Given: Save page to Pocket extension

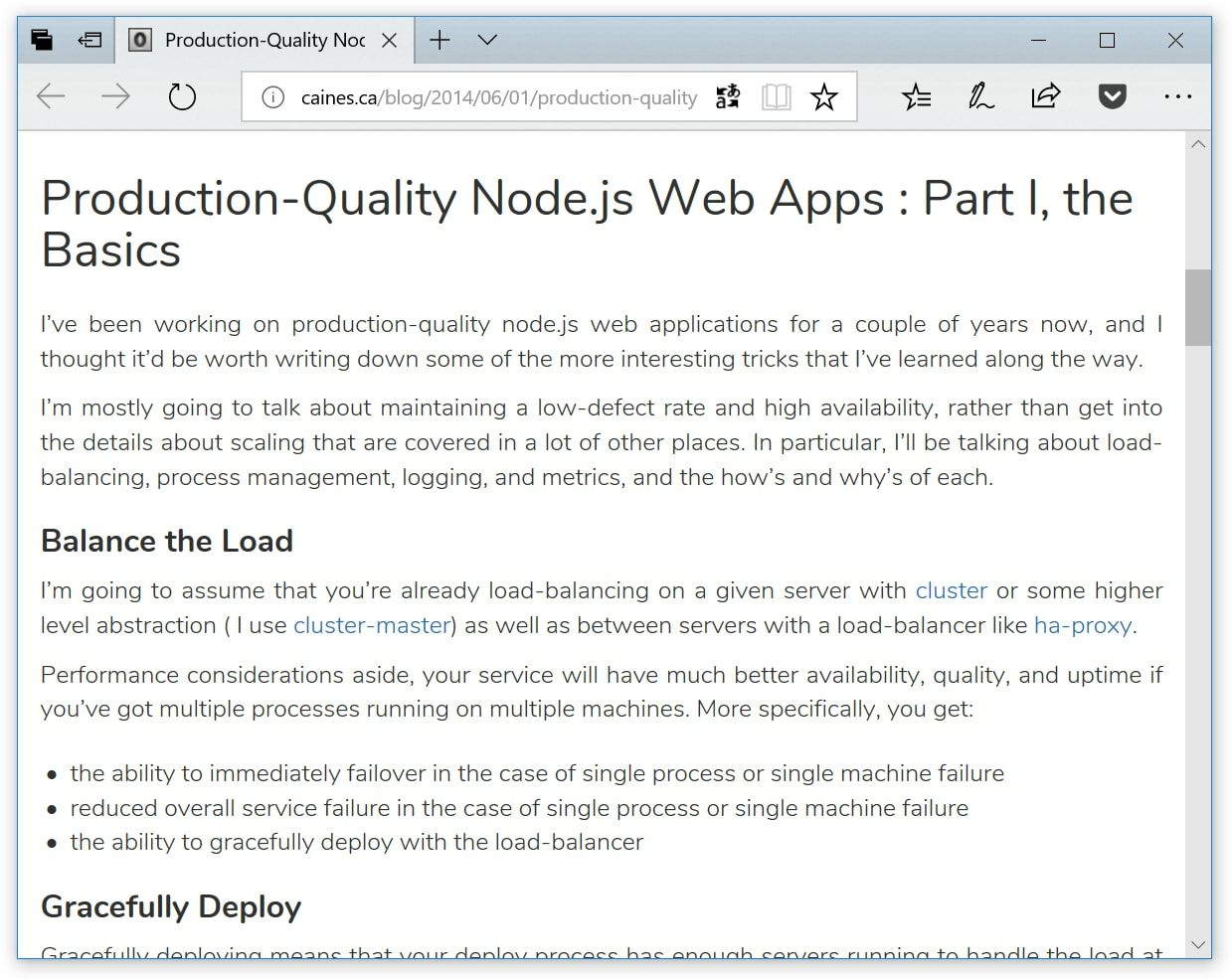Looking at the screenshot, I should click(1112, 96).
